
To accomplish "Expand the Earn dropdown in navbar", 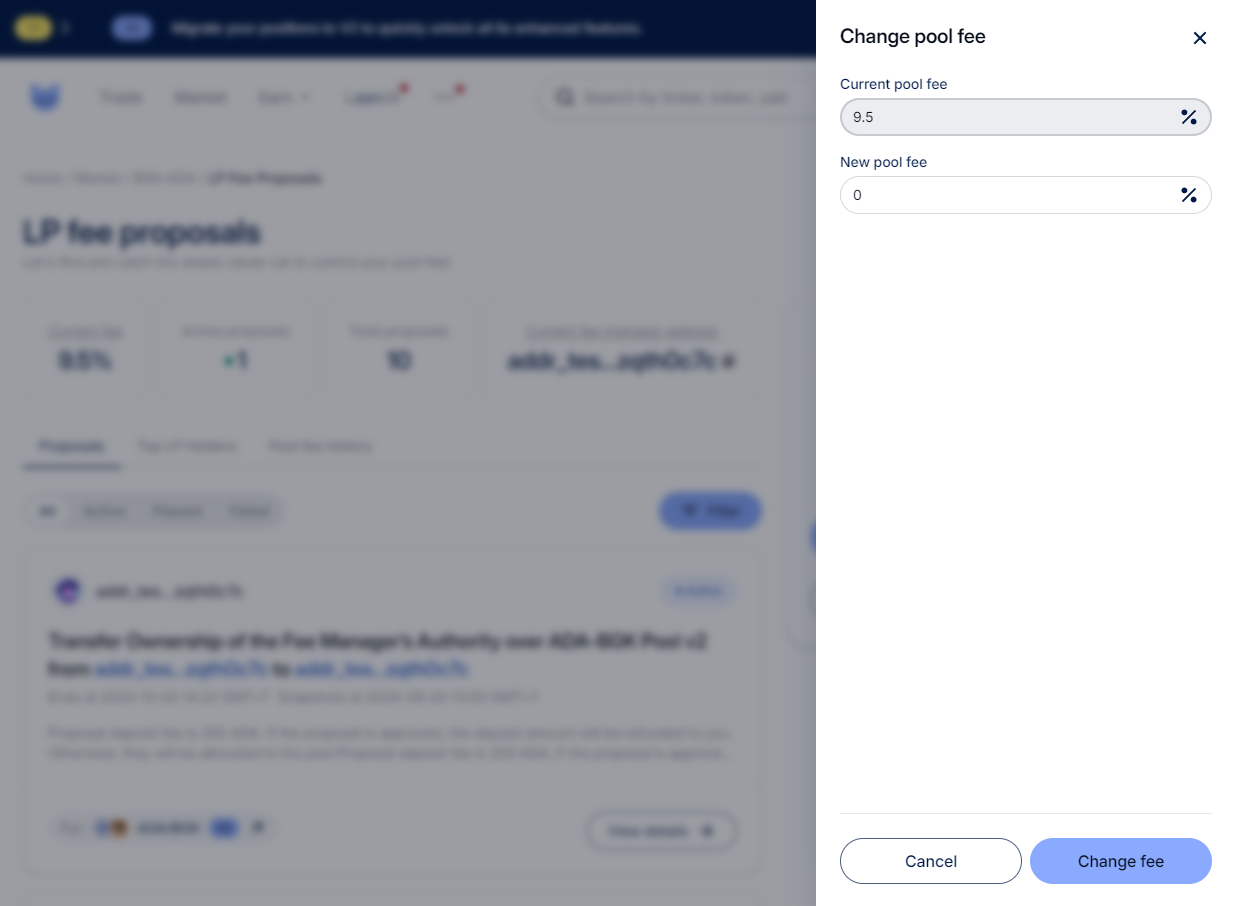I will (284, 97).
